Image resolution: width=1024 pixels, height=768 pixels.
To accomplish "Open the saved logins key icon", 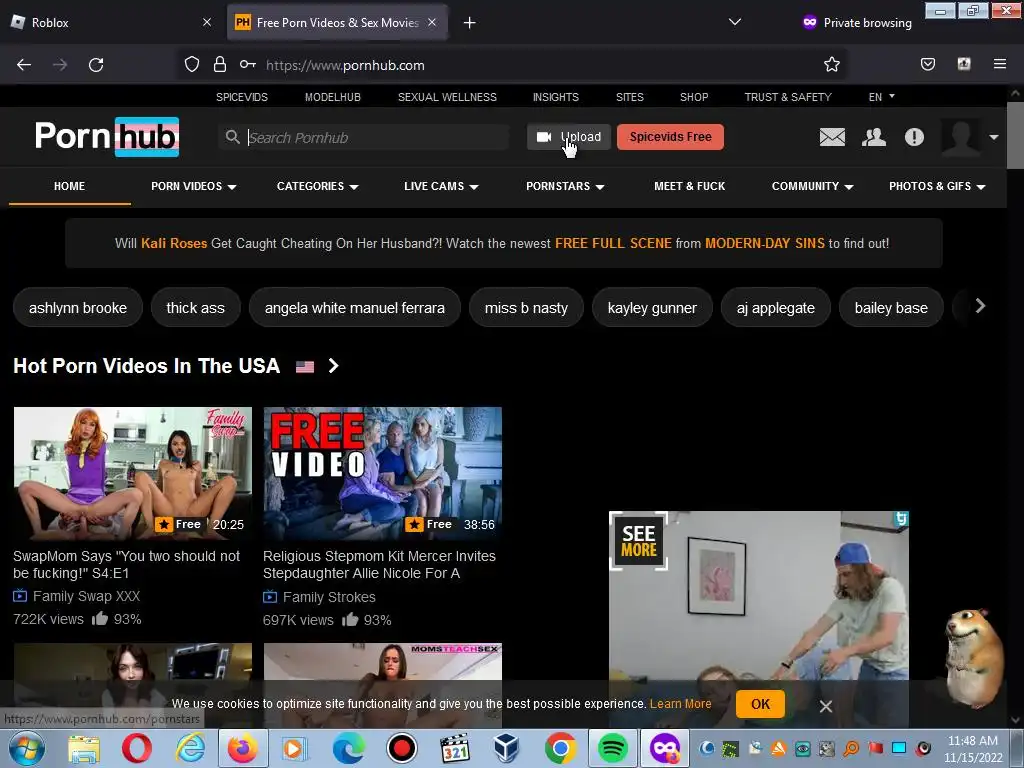I will (x=248, y=65).
